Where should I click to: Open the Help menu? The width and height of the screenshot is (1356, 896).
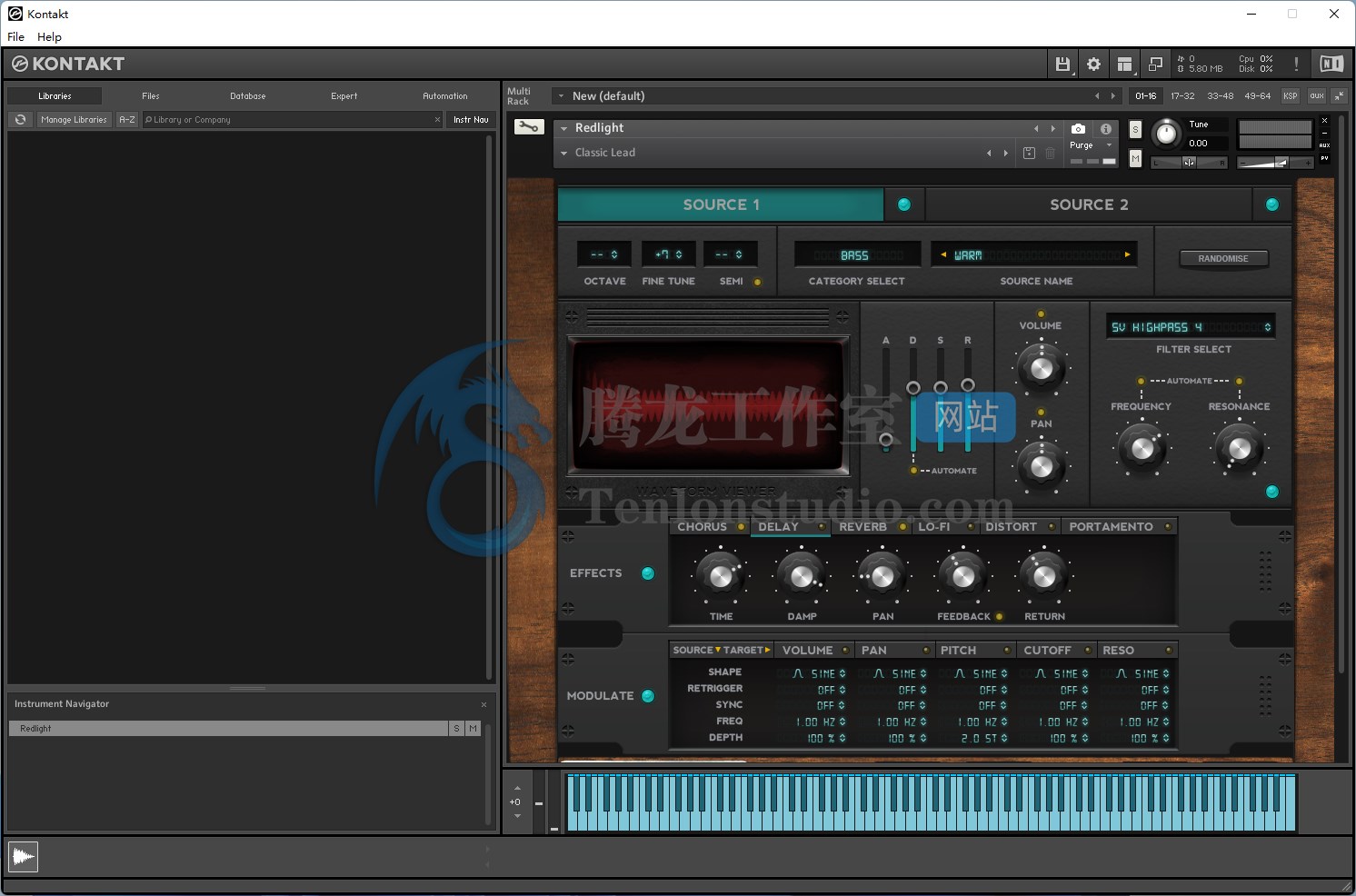49,36
